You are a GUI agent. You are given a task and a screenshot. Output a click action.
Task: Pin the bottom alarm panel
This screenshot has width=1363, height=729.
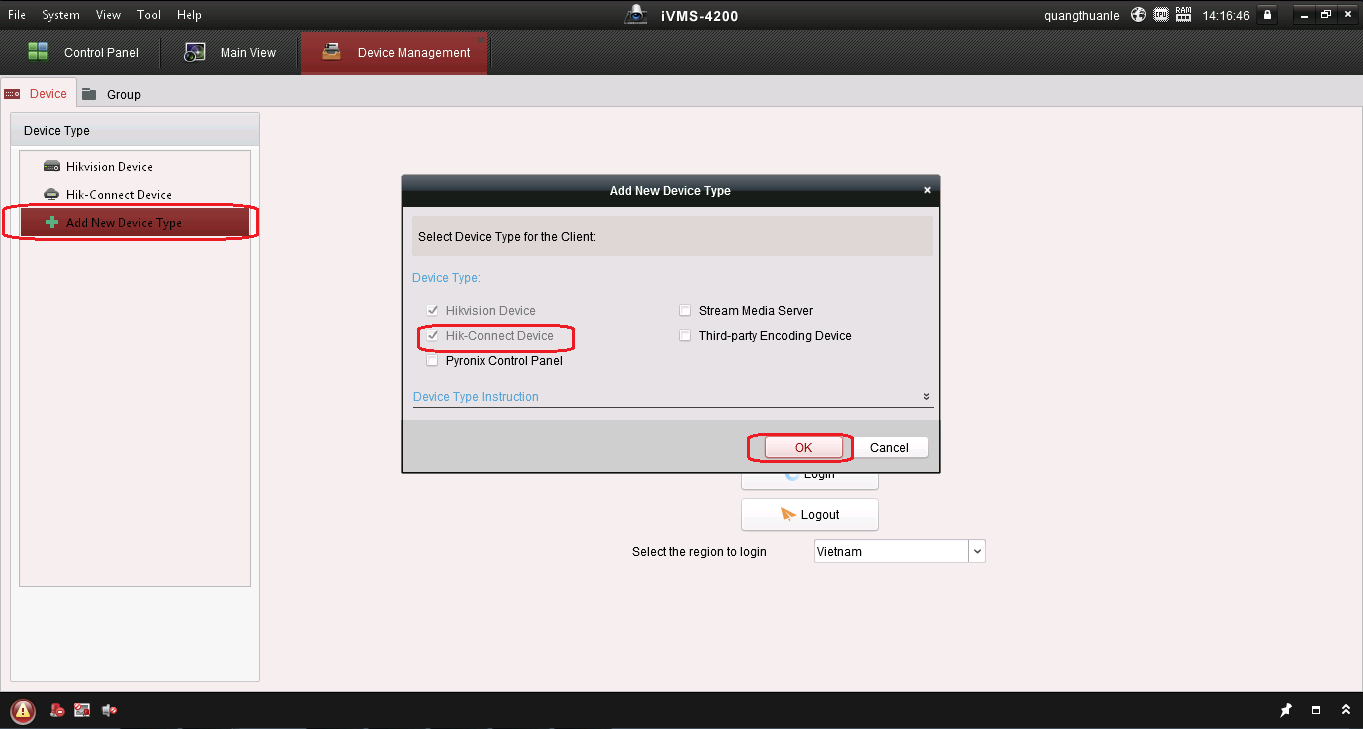1286,710
